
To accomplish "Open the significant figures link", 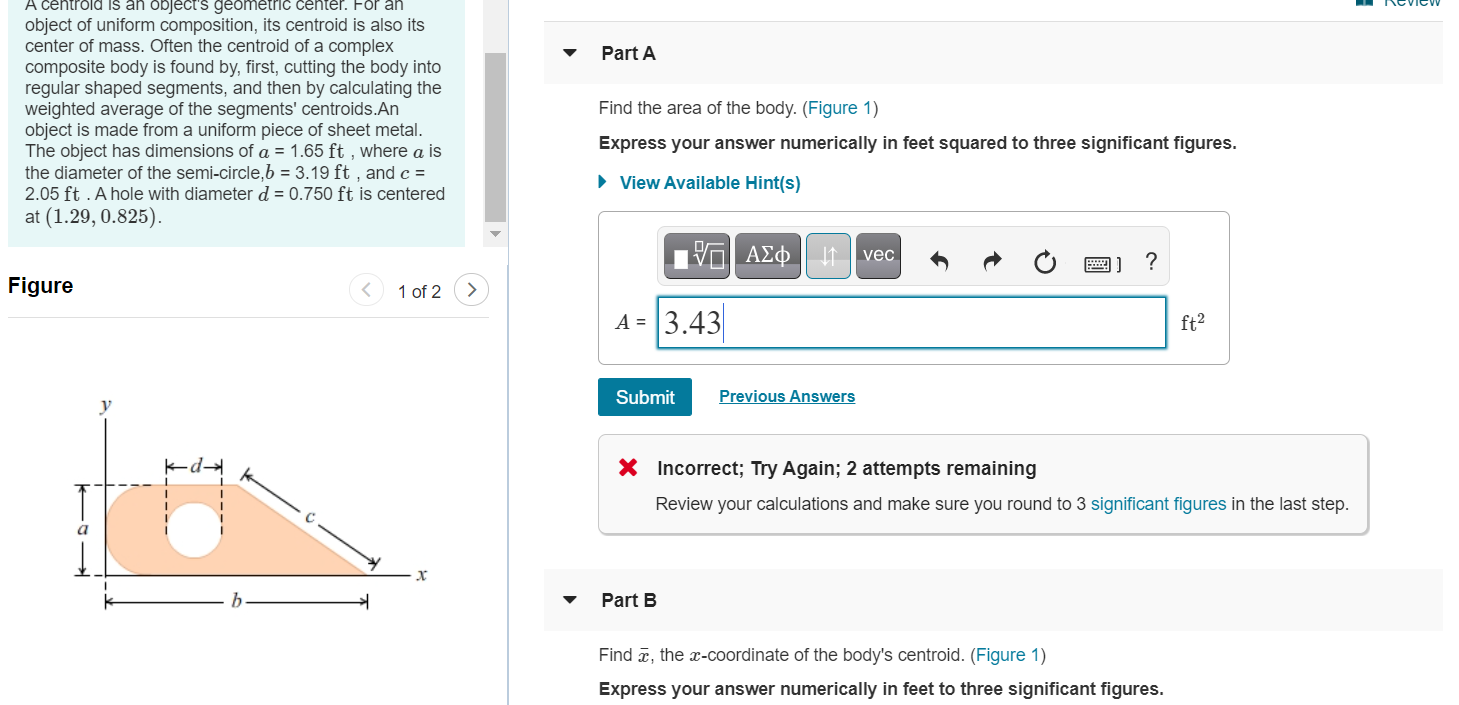I will (x=1158, y=504).
